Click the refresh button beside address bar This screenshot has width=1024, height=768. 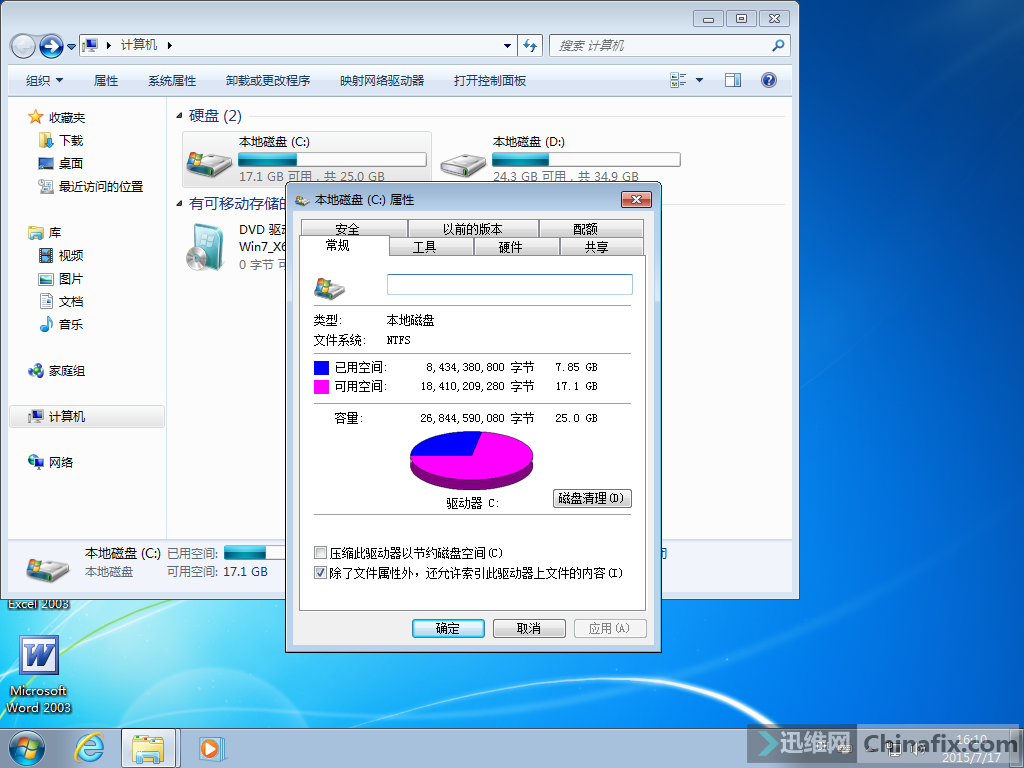[530, 46]
